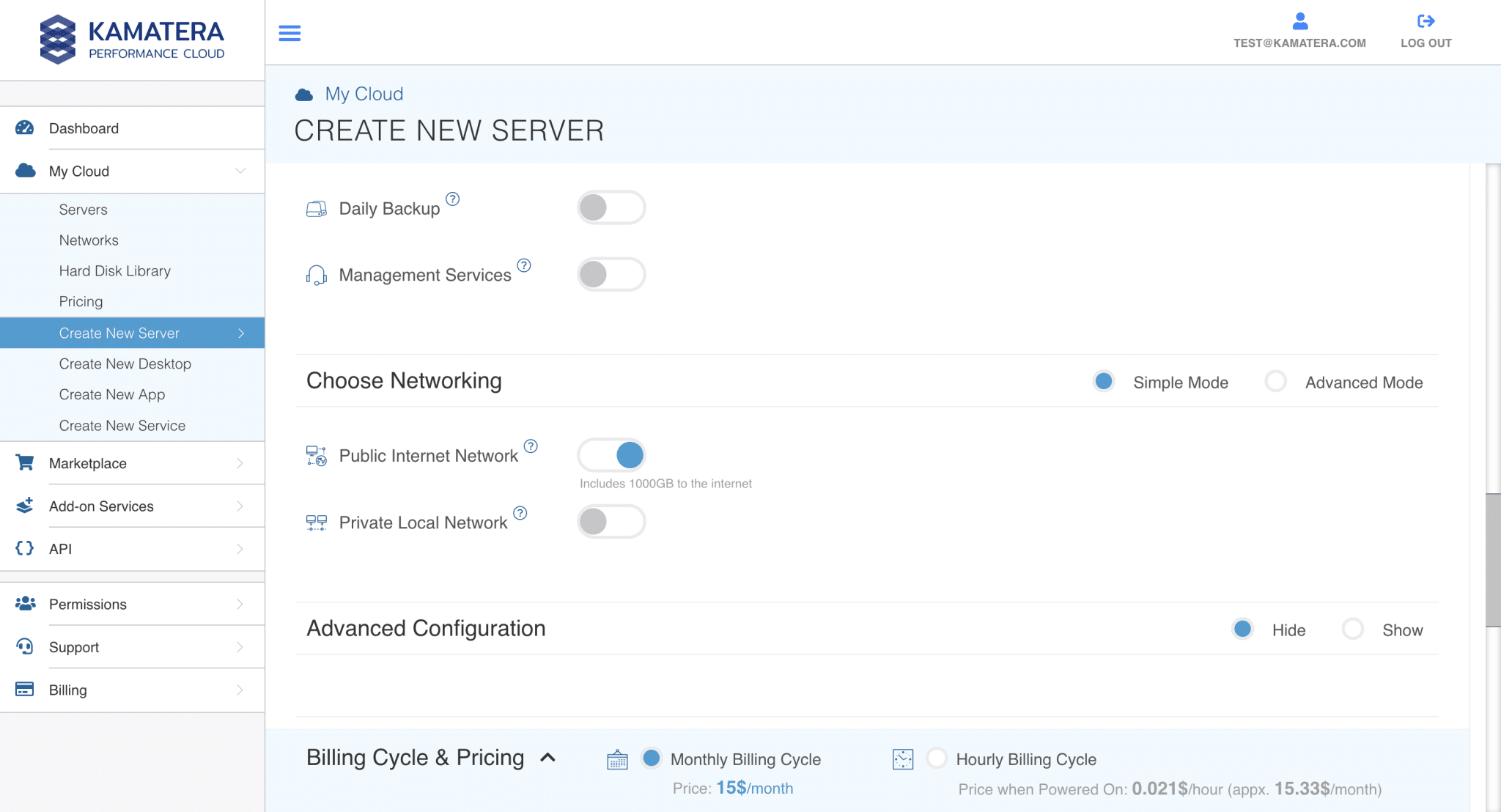Enable the Daily Backup toggle
The height and width of the screenshot is (812, 1501).
pos(611,207)
